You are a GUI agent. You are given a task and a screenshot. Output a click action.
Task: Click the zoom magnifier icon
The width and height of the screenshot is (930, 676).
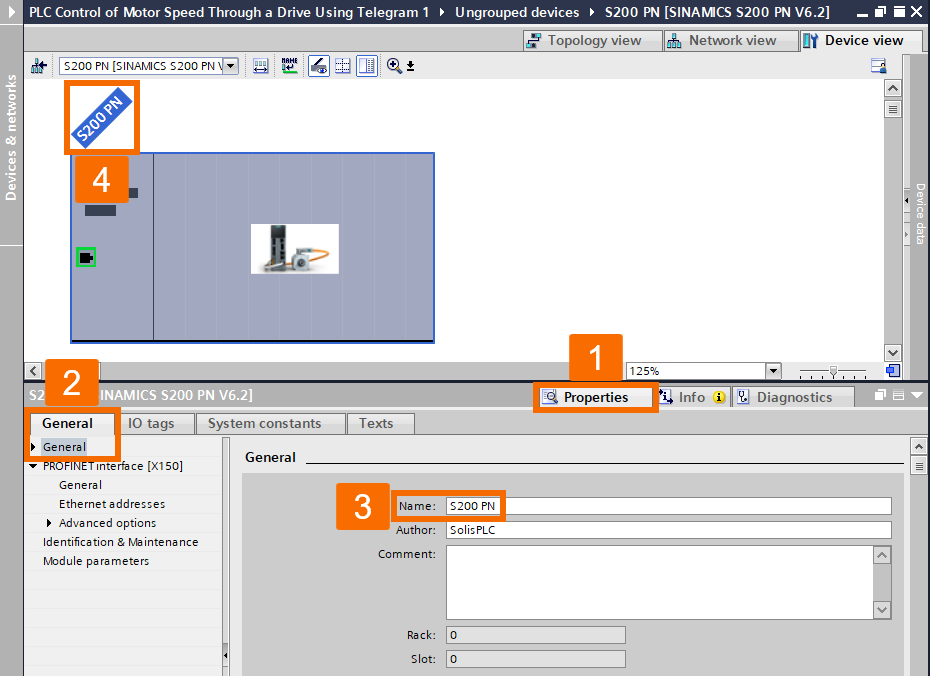(x=394, y=65)
